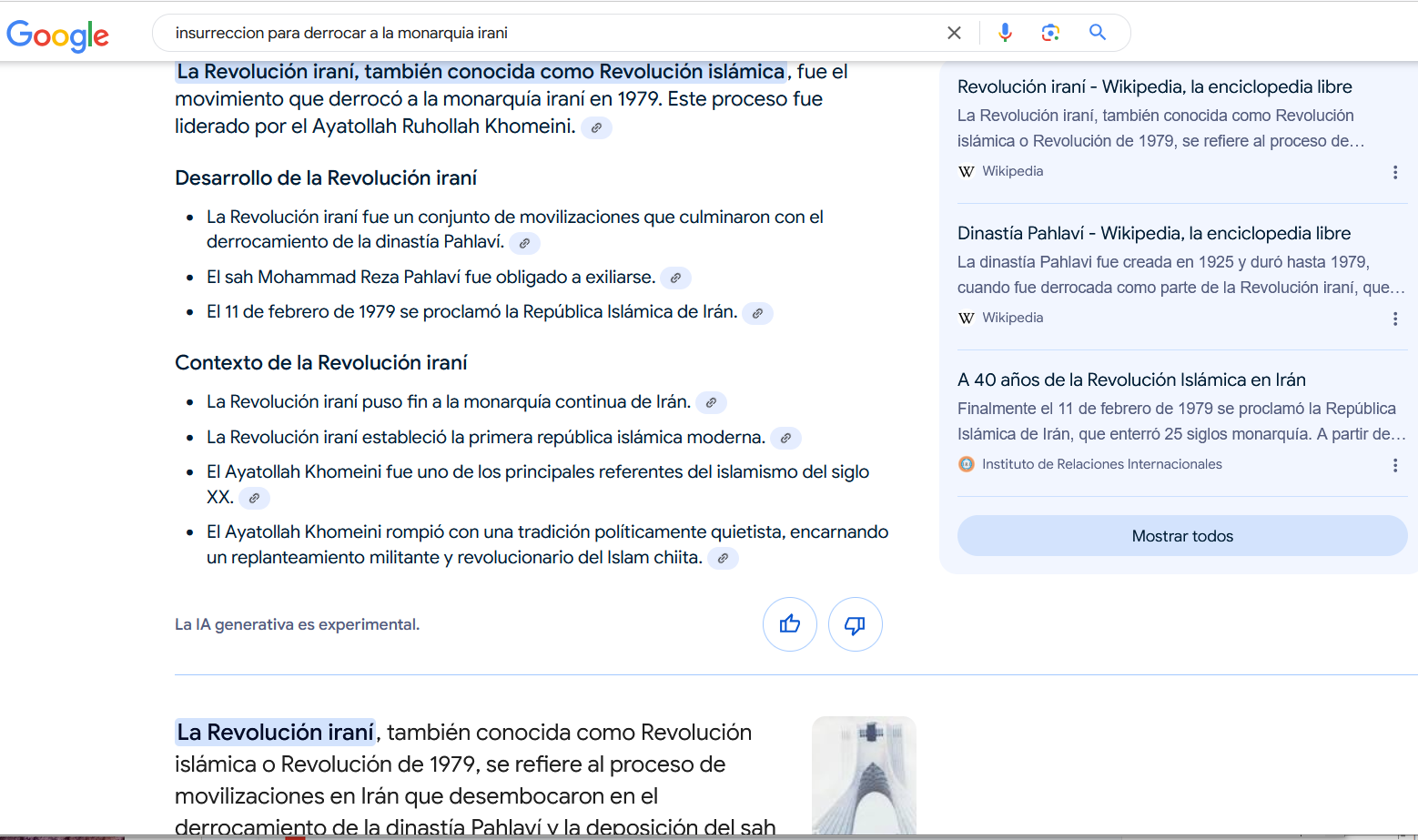Click the Azadi Tower thumbnail image
The height and width of the screenshot is (840, 1418).
(864, 775)
